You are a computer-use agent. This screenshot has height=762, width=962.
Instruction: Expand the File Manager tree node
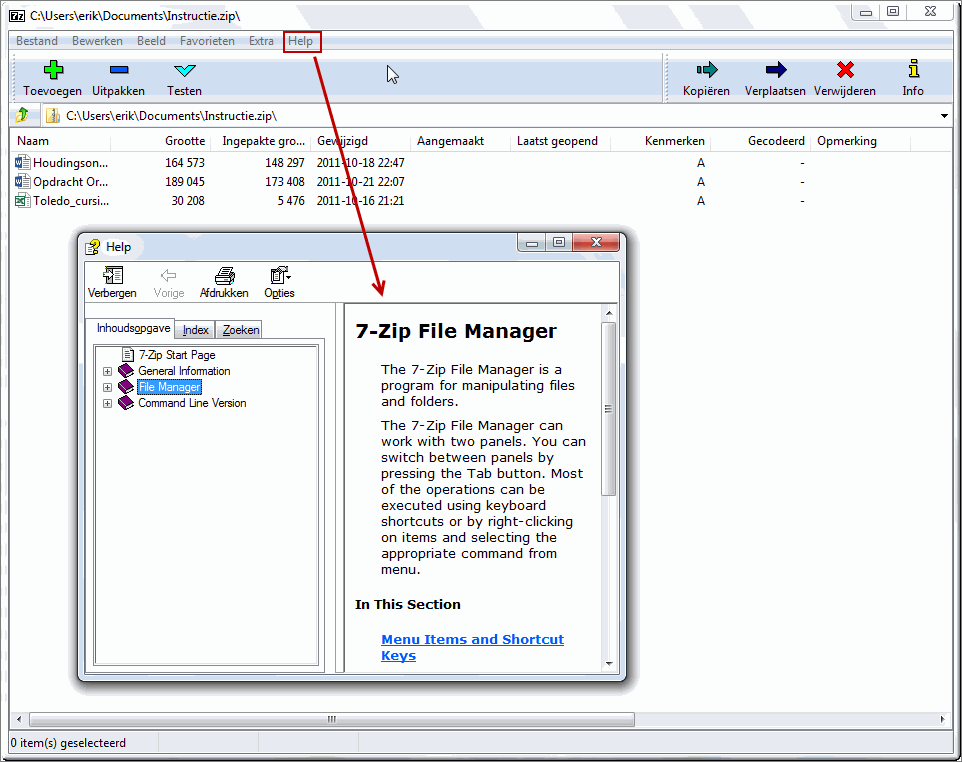107,387
